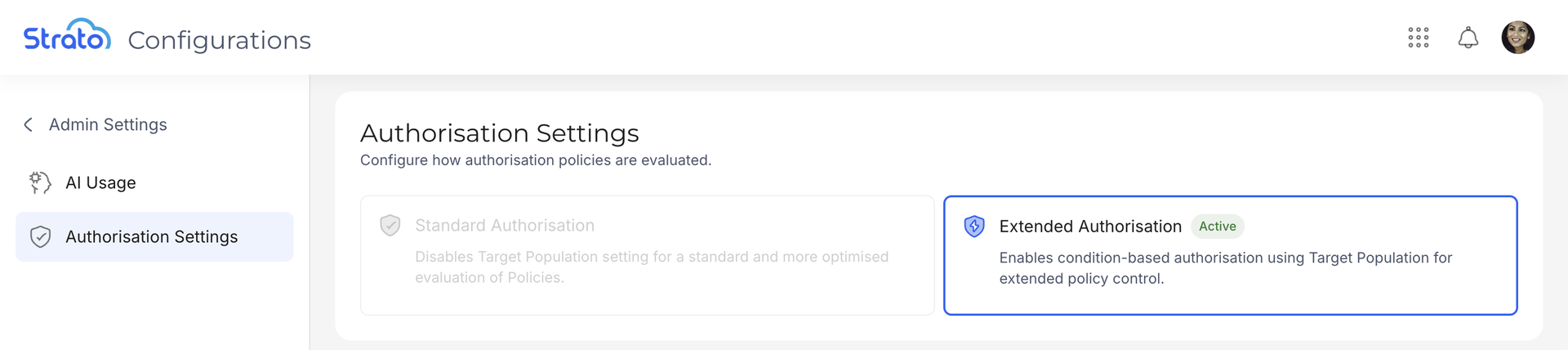Go back to Admin Settings
1568x350 pixels.
(x=108, y=124)
